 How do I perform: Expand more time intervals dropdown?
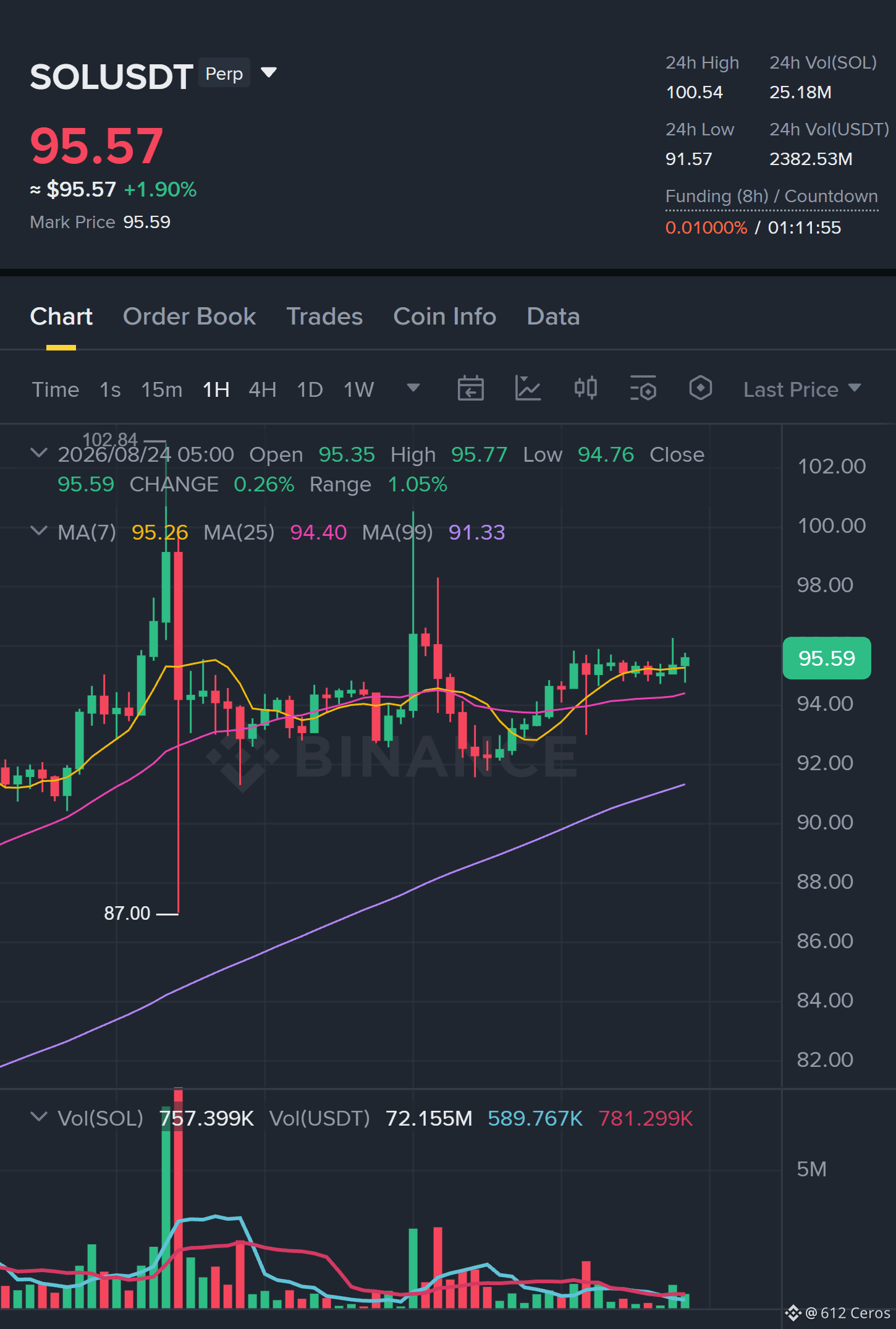[413, 388]
